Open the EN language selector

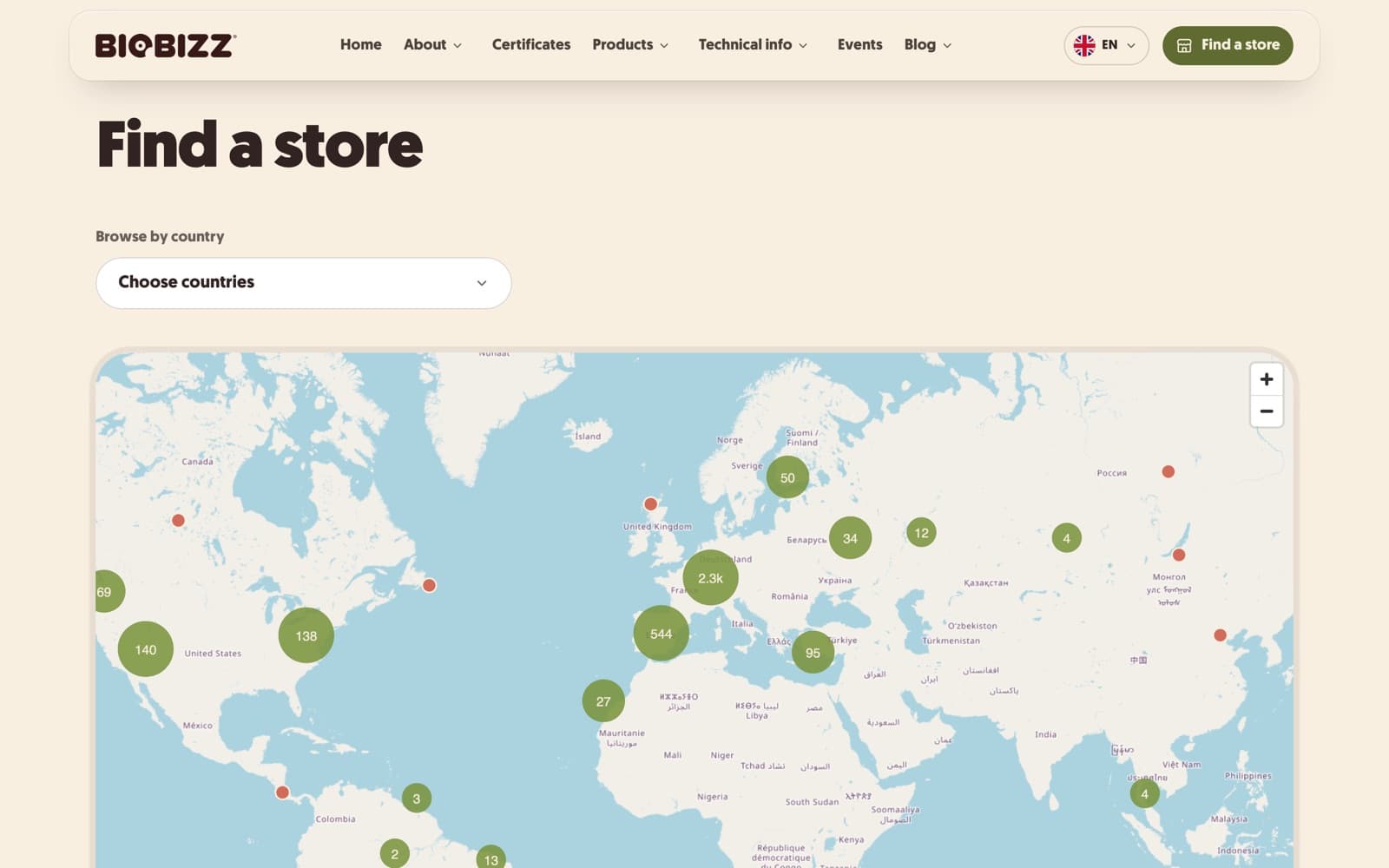[x=1106, y=45]
